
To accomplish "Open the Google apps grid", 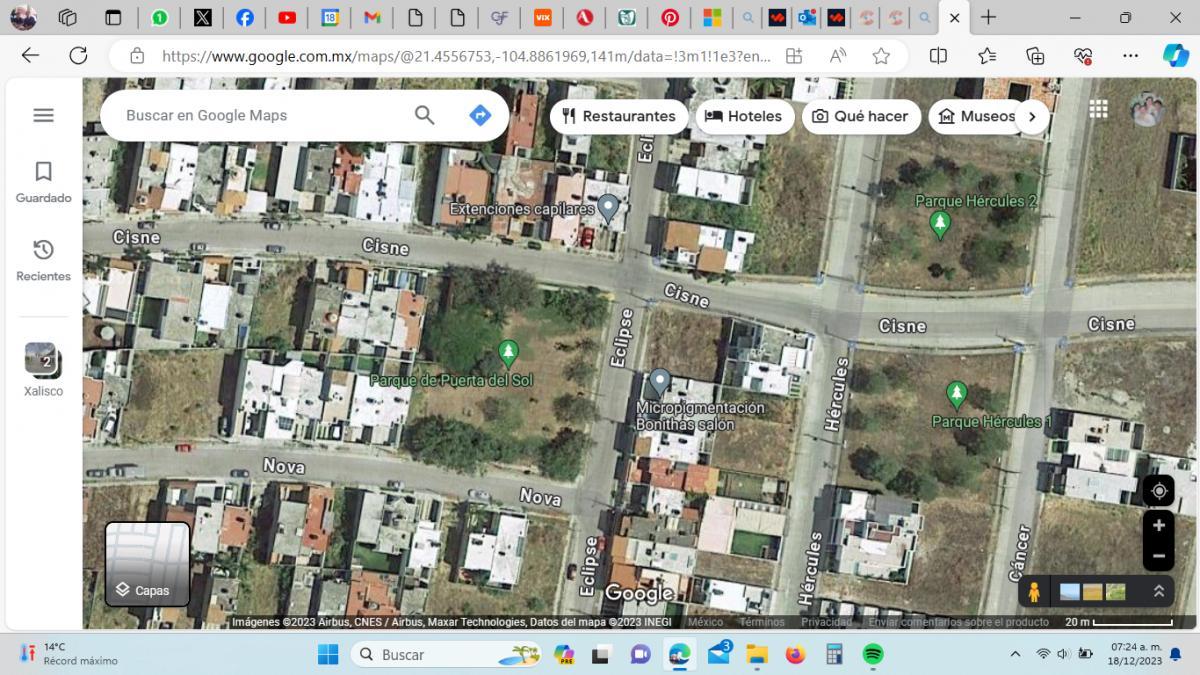I will [1098, 109].
